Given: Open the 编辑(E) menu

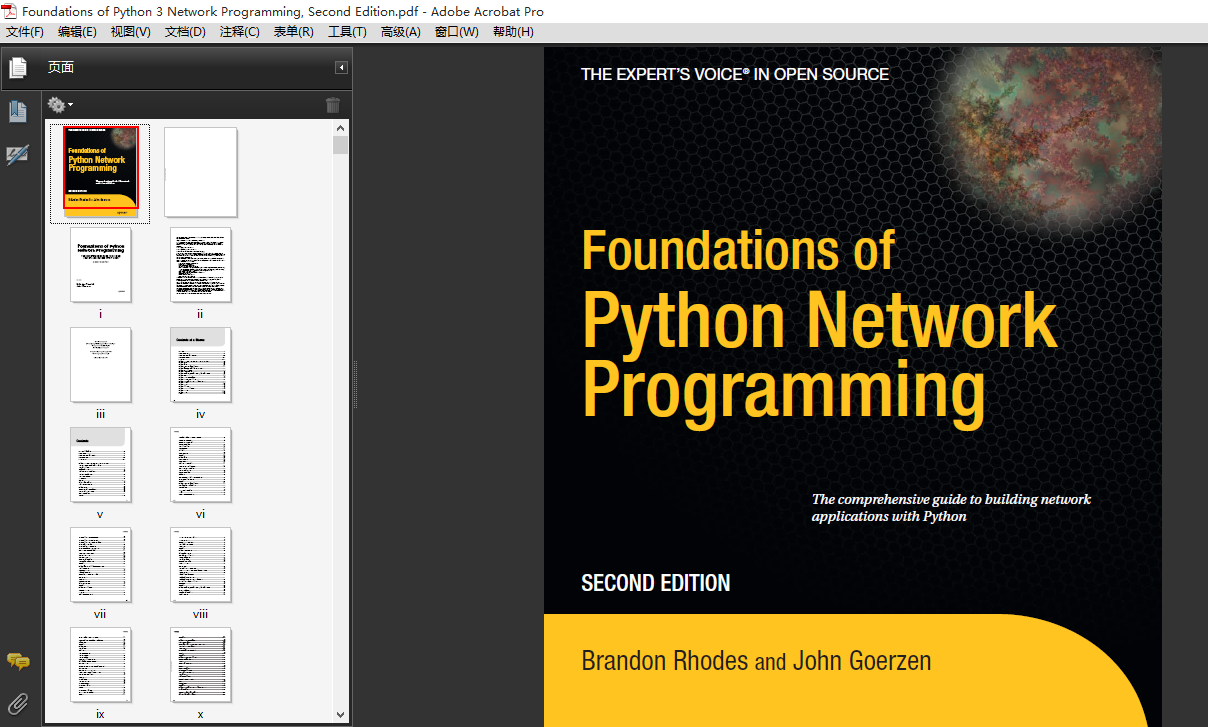Looking at the screenshot, I should click(77, 32).
